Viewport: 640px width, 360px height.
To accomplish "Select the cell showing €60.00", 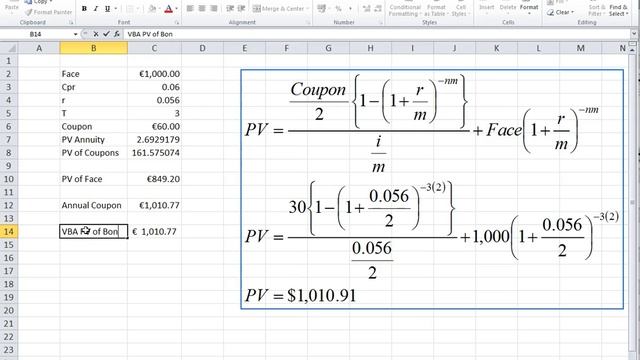I will click(154, 127).
